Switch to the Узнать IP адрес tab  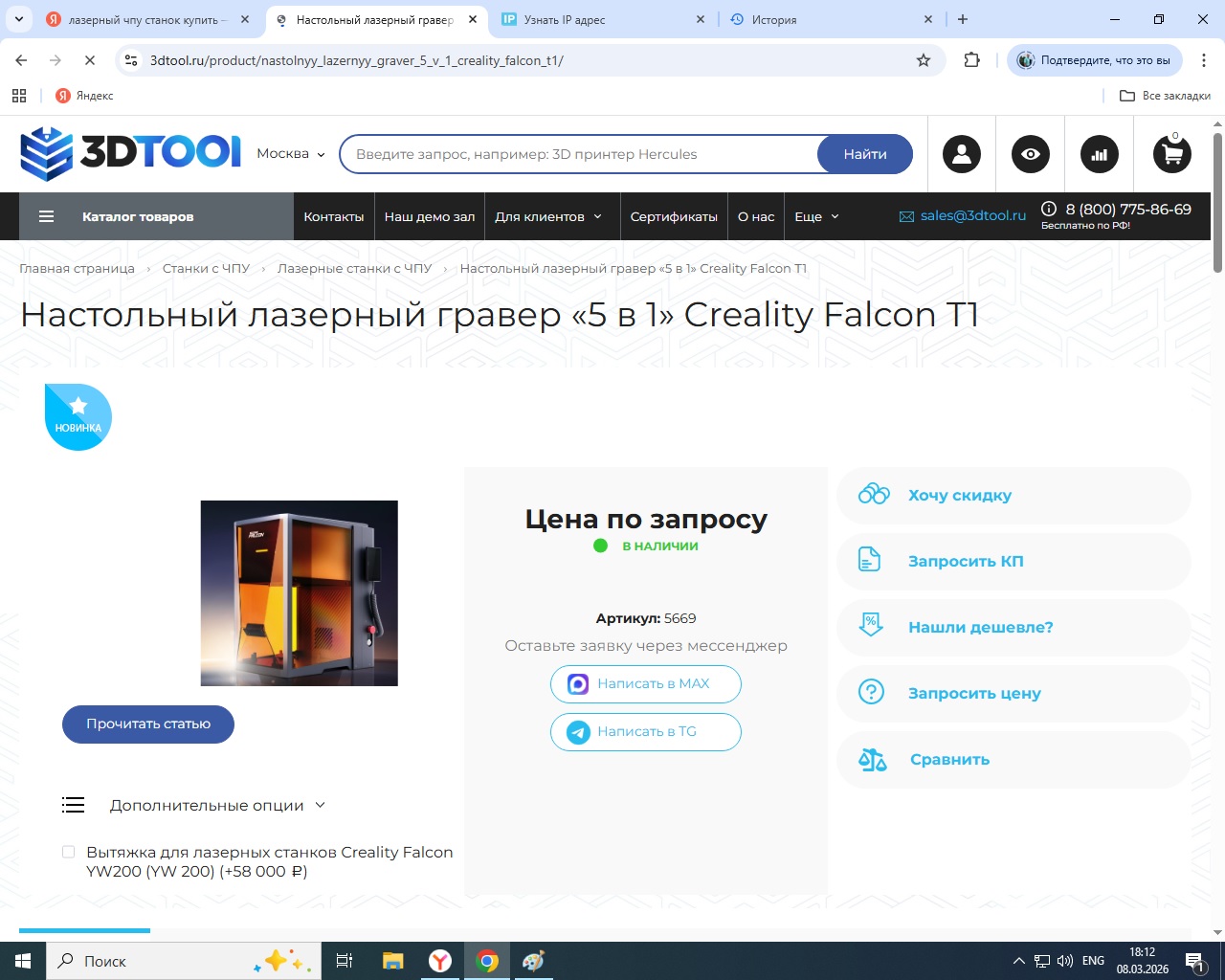click(603, 19)
